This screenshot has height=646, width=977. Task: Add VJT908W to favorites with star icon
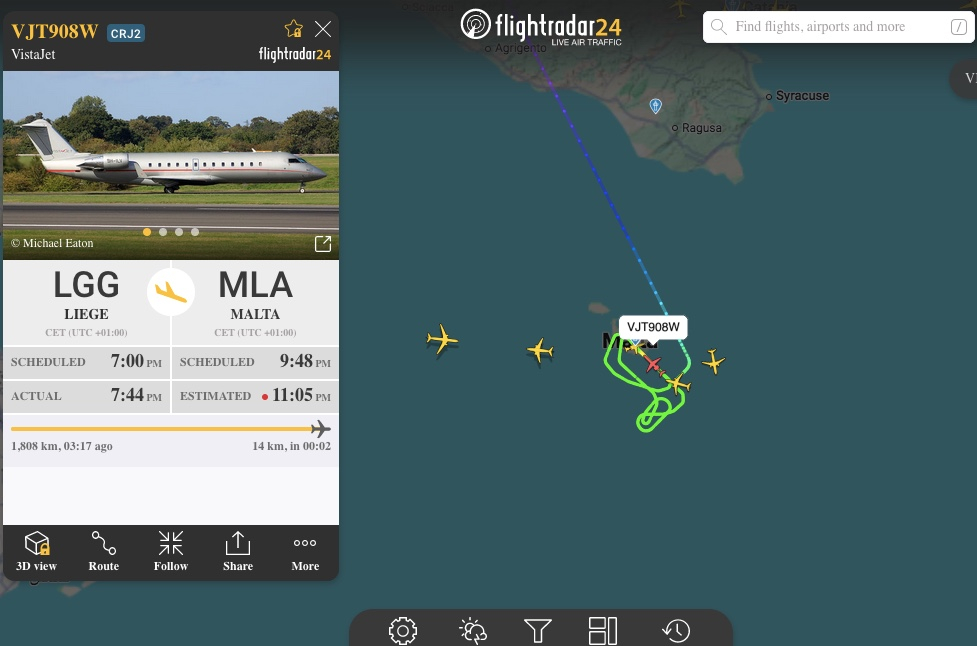coord(293,29)
